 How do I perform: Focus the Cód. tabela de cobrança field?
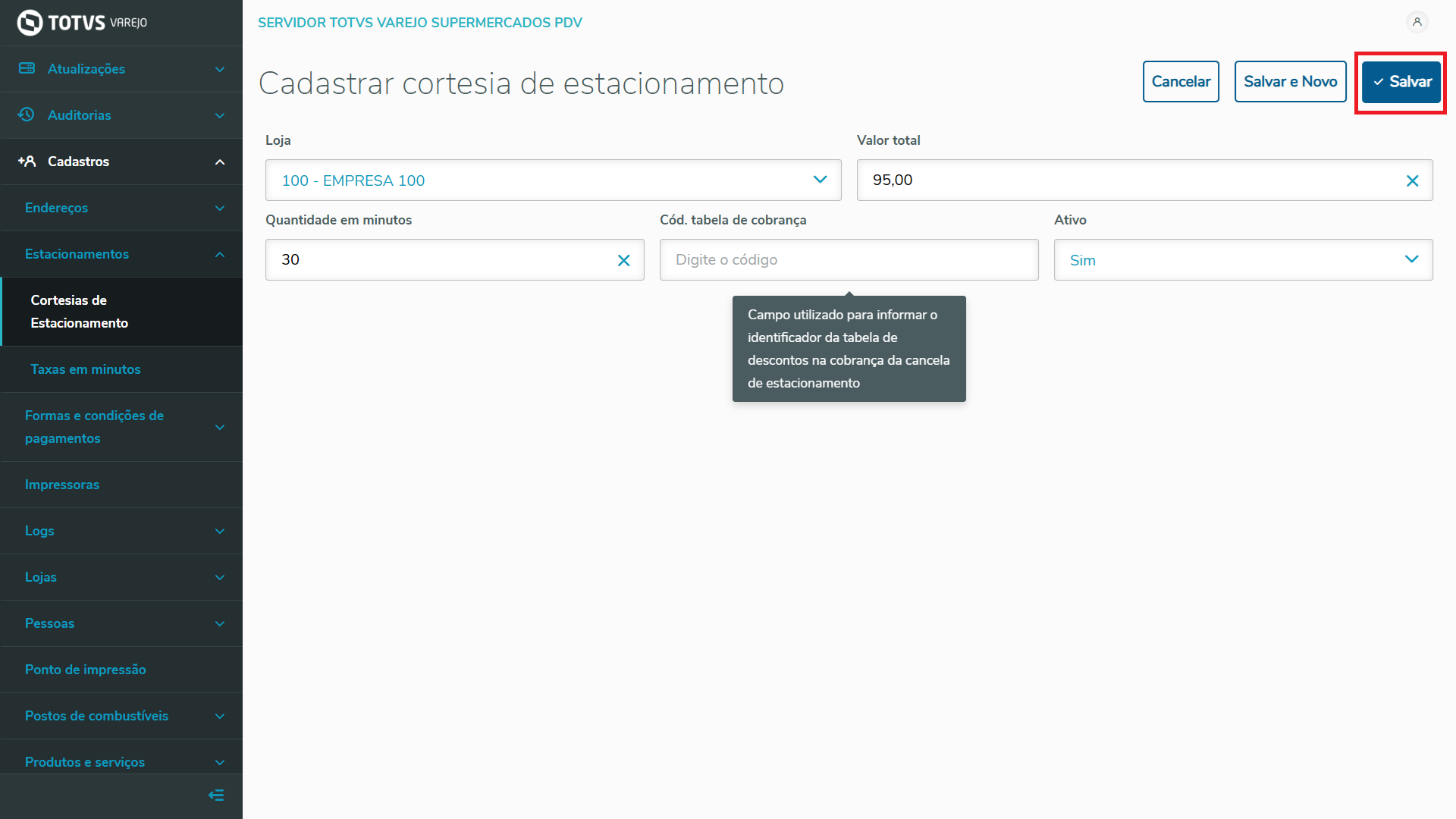(x=848, y=260)
